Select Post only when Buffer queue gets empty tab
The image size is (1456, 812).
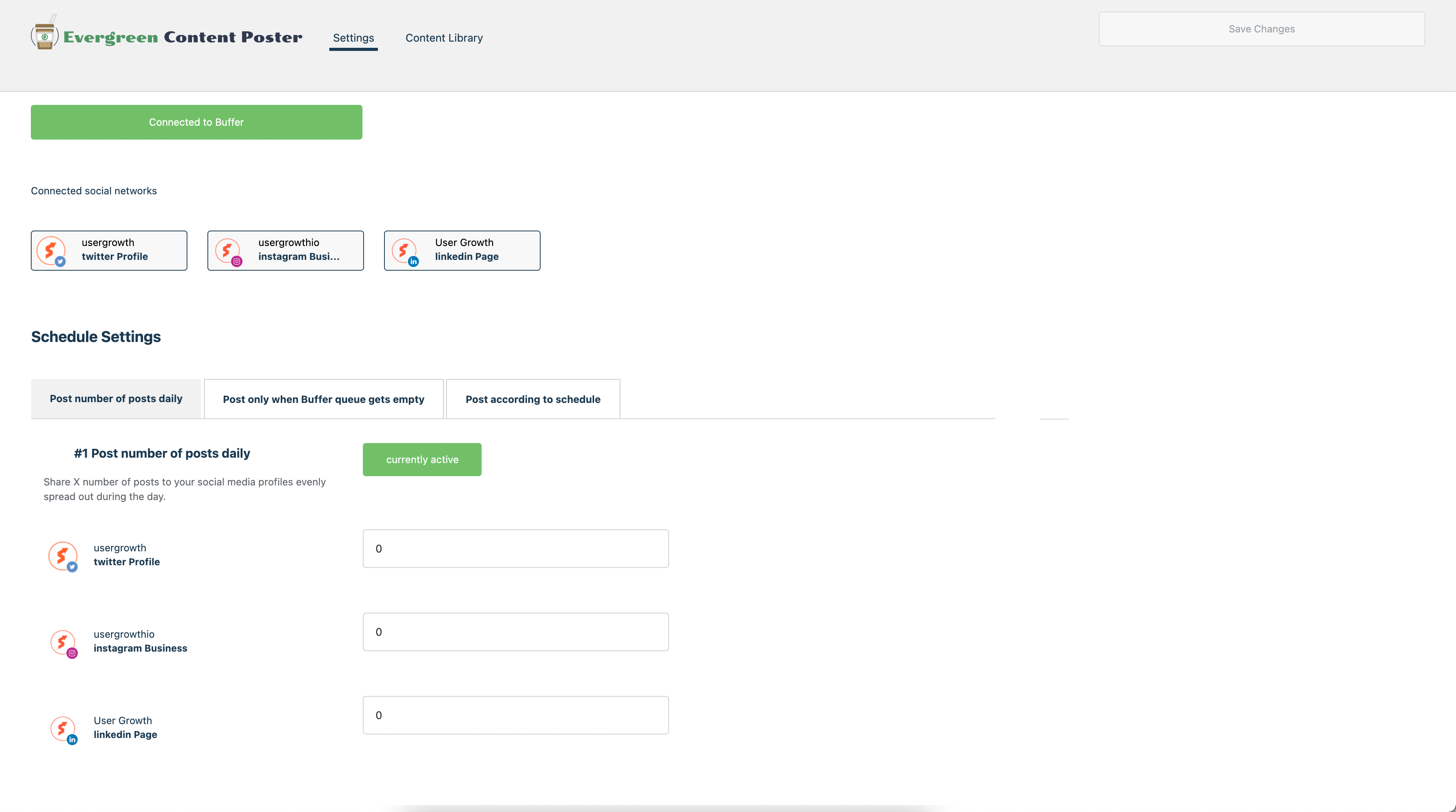[323, 399]
